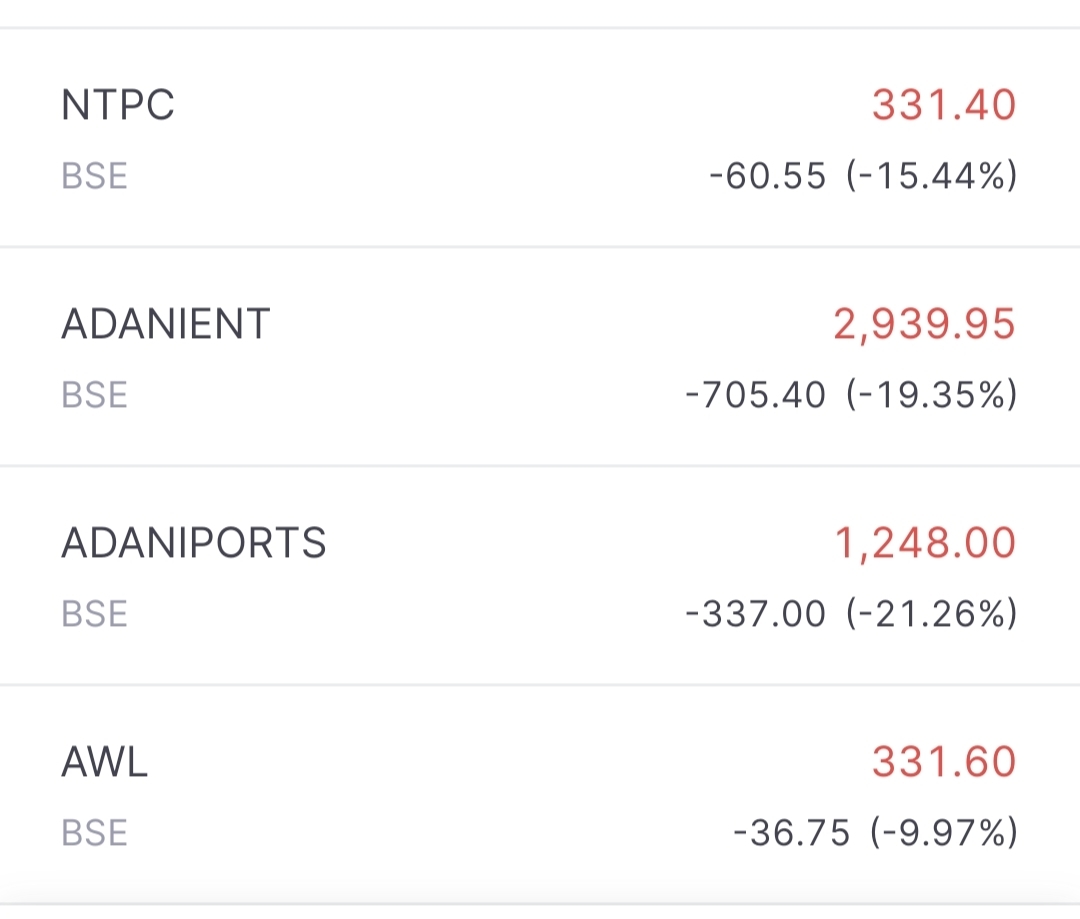Tap the BSE label under AWL
Image resolution: width=1080 pixels, height=919 pixels.
(95, 832)
